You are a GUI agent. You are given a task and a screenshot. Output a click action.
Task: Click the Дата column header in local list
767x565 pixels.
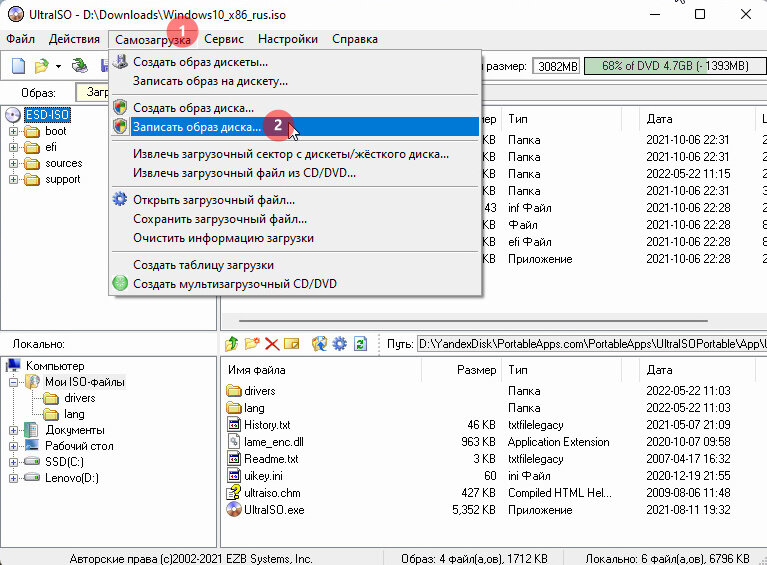(698, 370)
